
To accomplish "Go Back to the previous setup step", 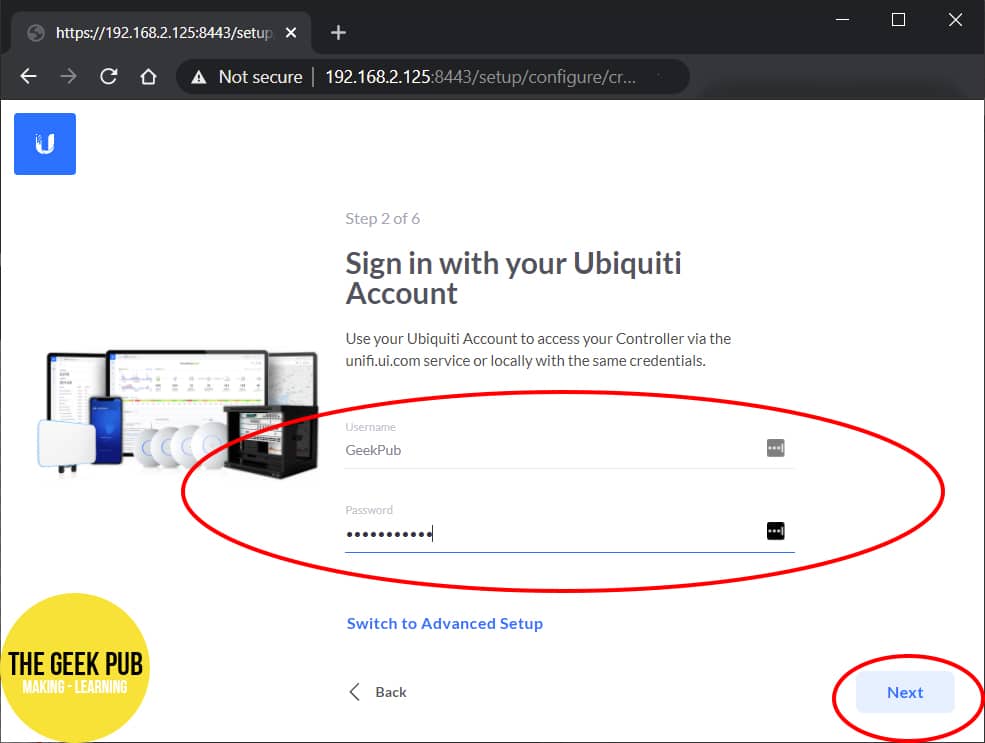I will pyautogui.click(x=378, y=692).
